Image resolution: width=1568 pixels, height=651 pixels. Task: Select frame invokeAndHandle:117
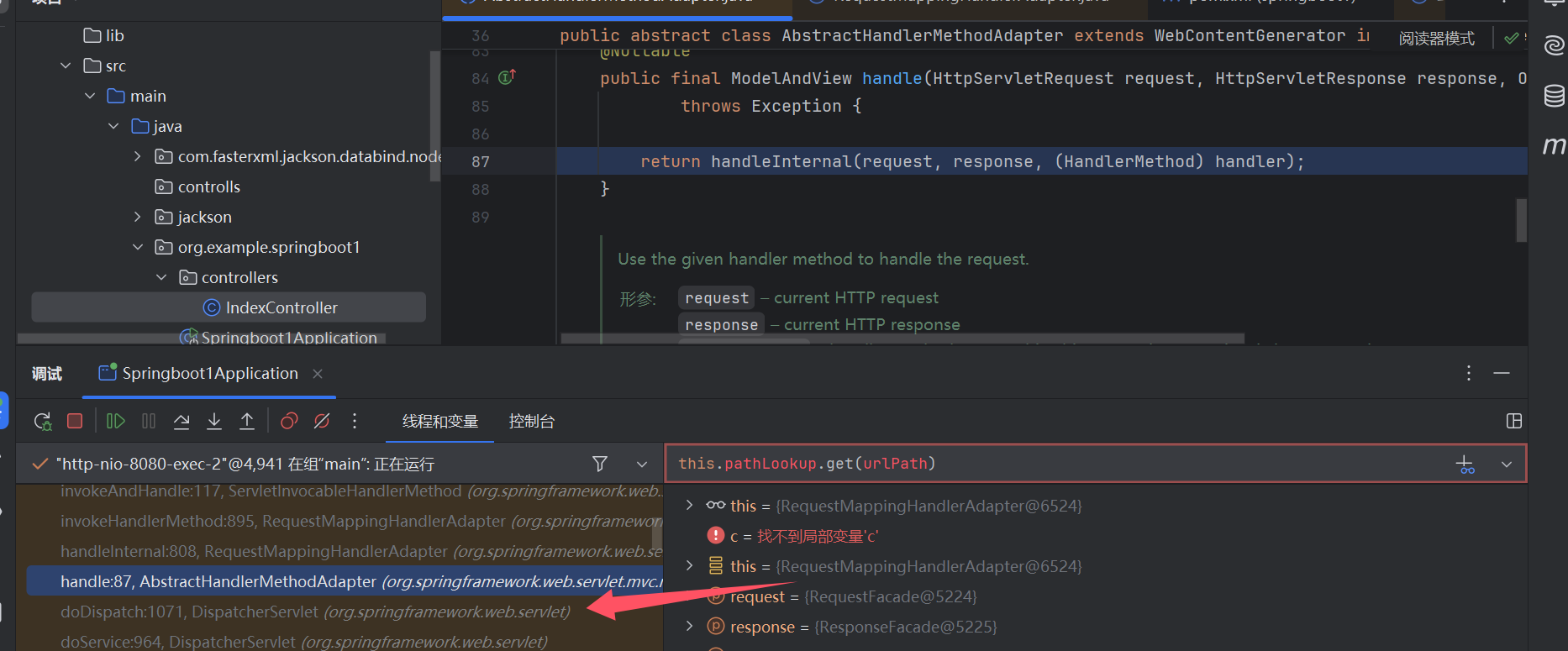[x=361, y=491]
